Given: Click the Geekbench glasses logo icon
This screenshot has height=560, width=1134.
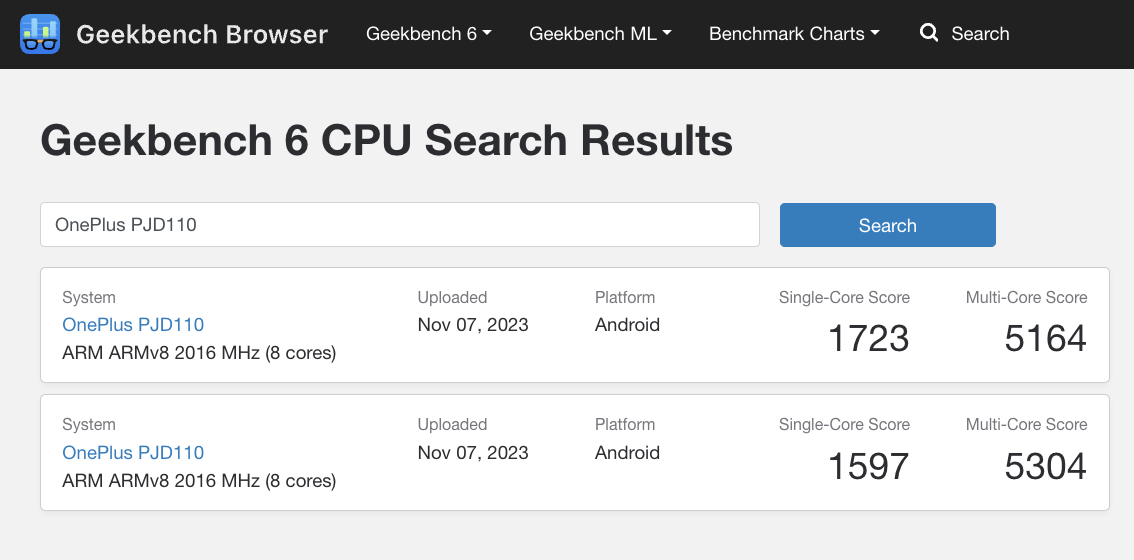Looking at the screenshot, I should [40, 34].
